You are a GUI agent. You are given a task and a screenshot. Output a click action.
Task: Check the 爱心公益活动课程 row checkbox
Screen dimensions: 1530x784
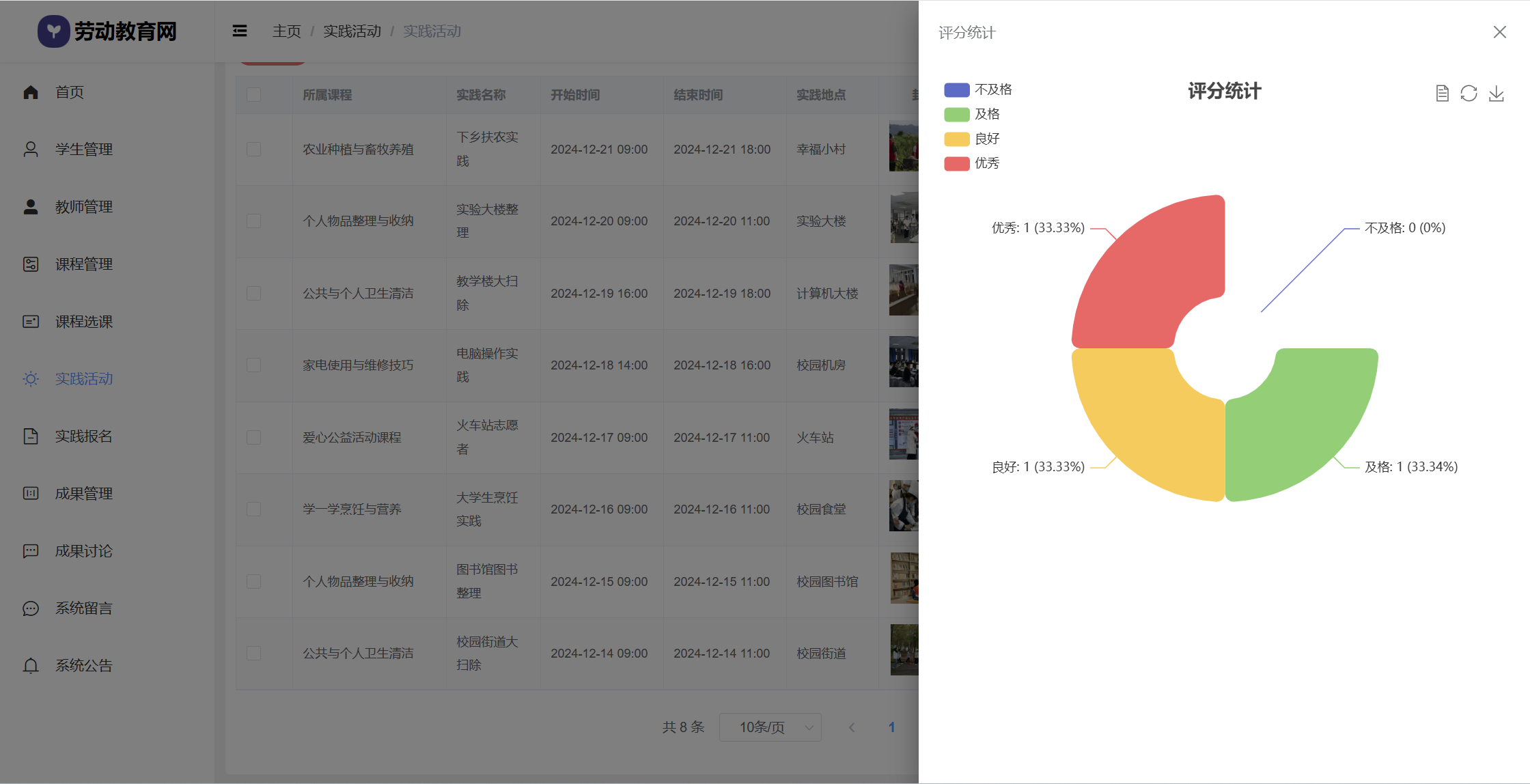253,437
